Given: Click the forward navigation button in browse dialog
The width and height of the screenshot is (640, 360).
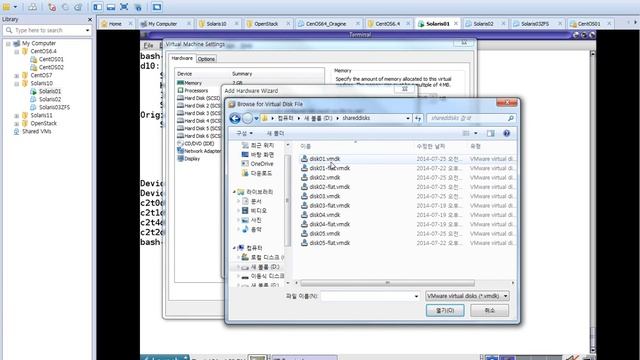Looking at the screenshot, I should tap(247, 118).
